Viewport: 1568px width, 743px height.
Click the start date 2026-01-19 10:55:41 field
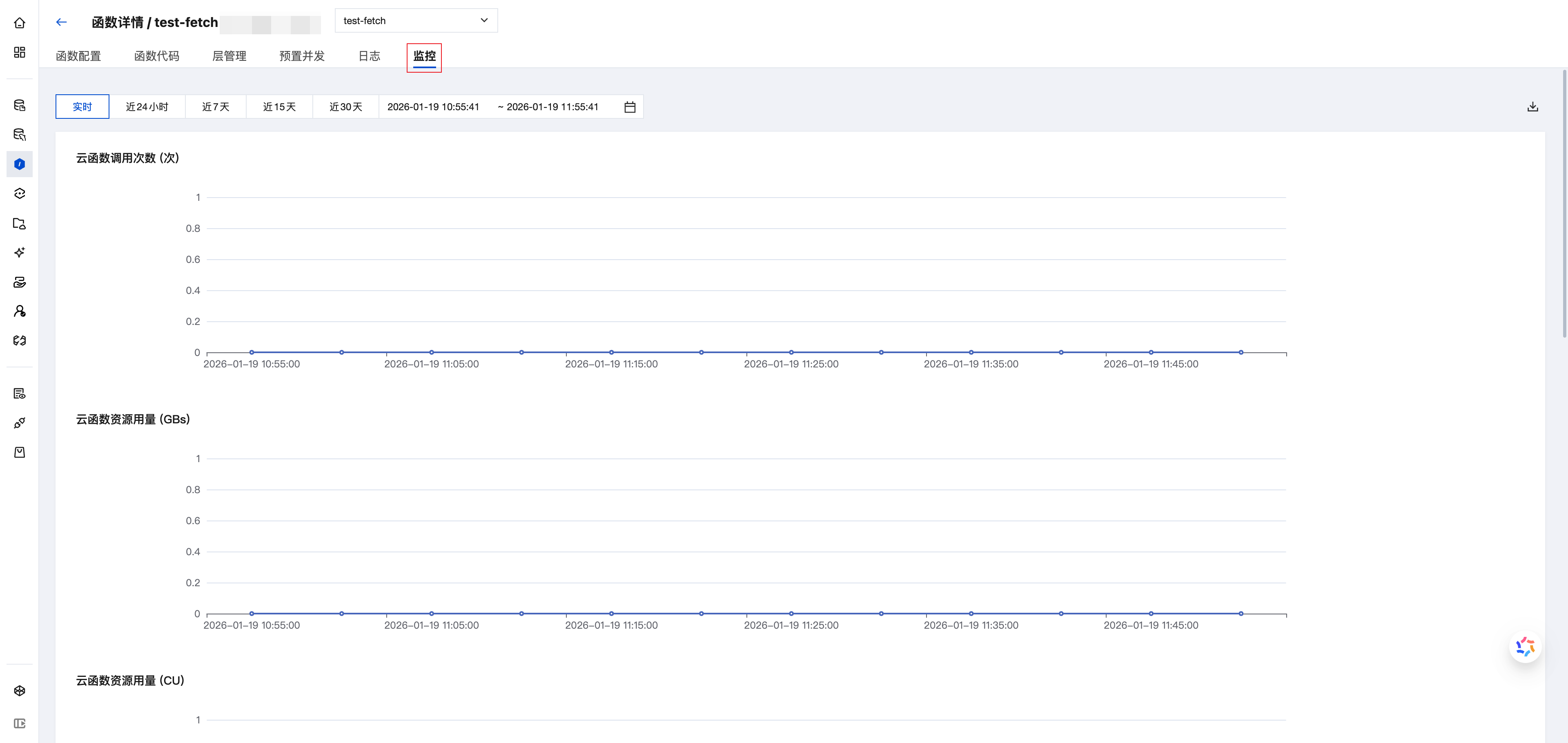click(x=433, y=107)
